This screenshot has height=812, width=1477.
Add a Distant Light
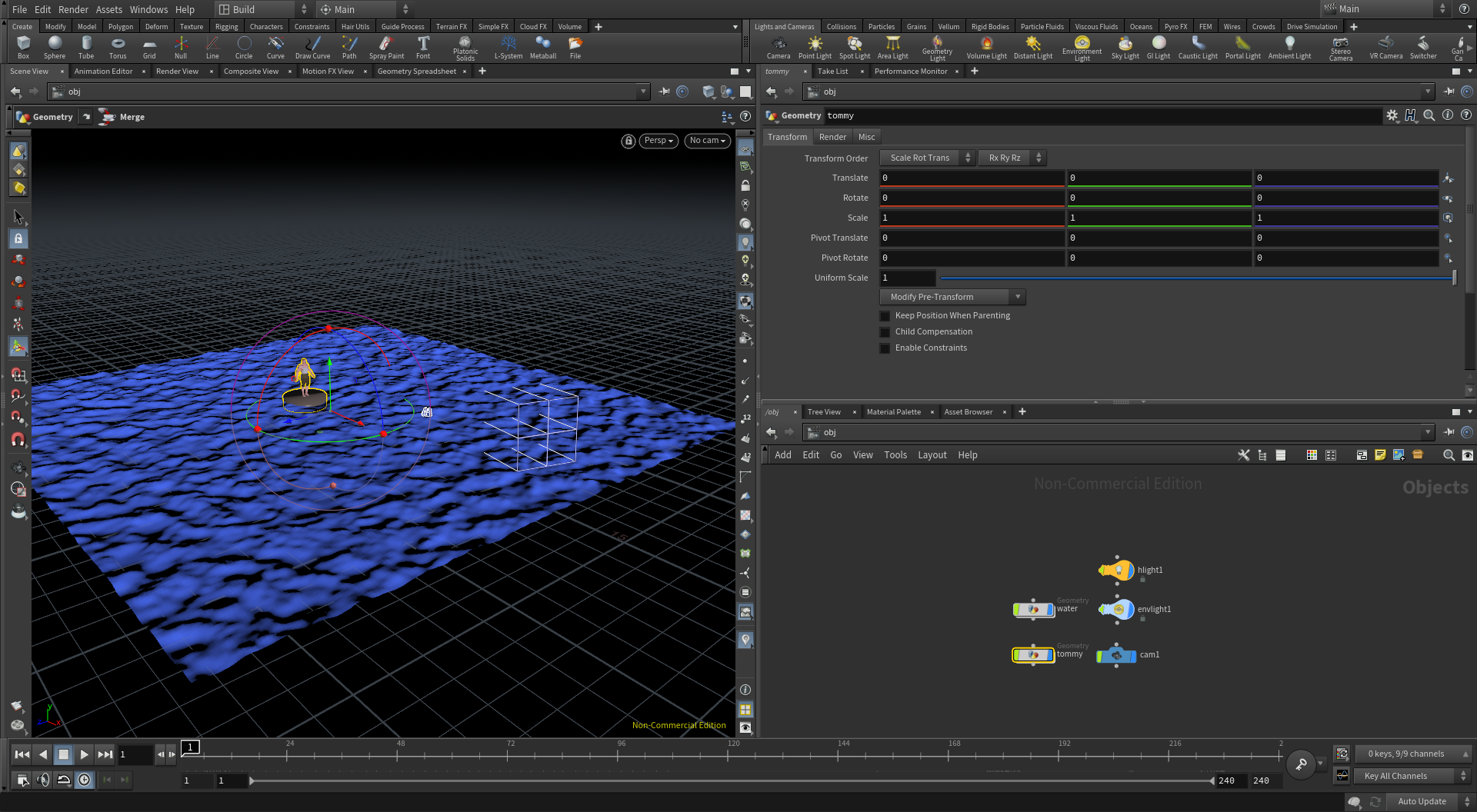(x=1033, y=47)
